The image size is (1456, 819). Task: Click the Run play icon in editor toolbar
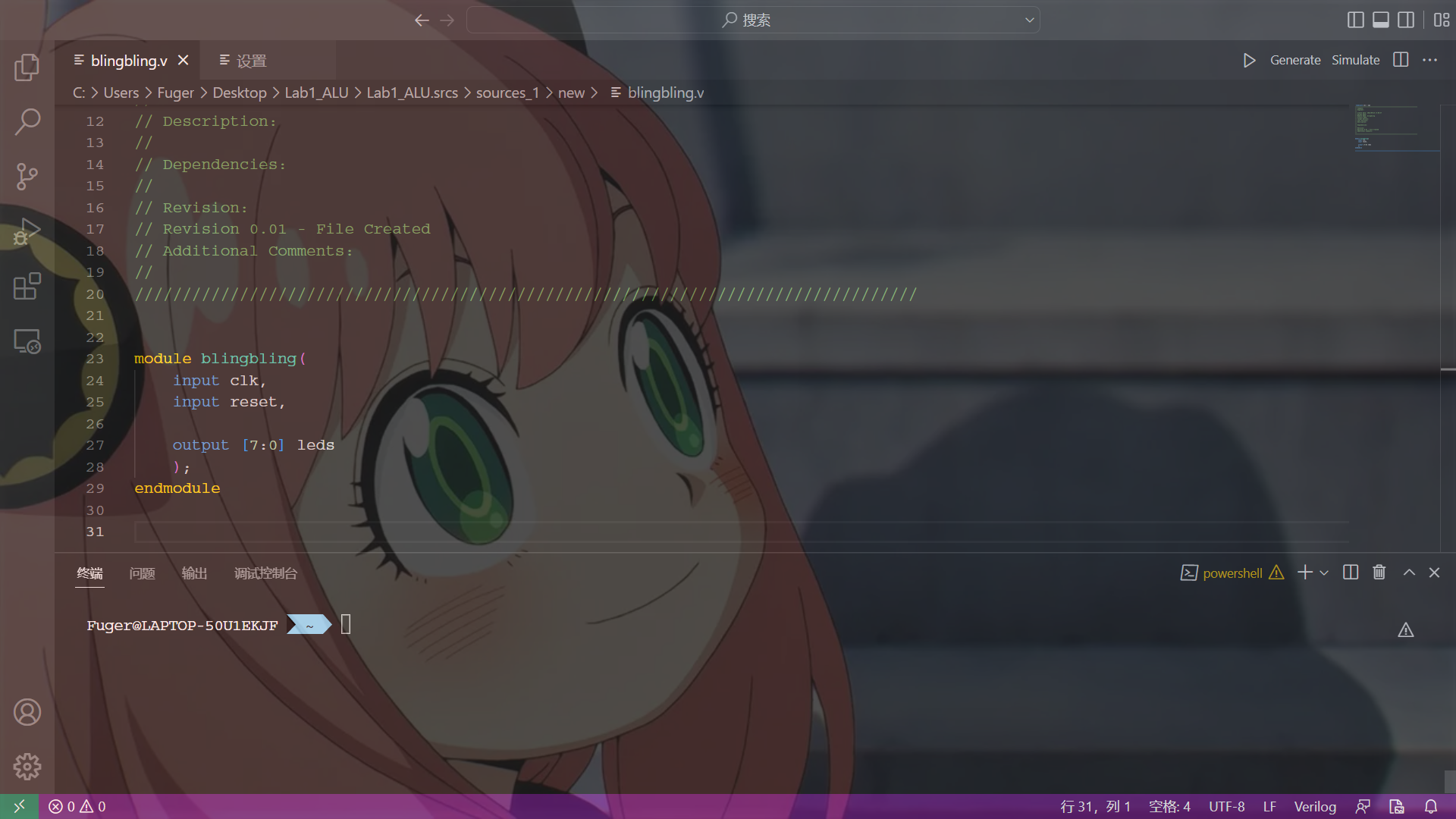[1249, 61]
